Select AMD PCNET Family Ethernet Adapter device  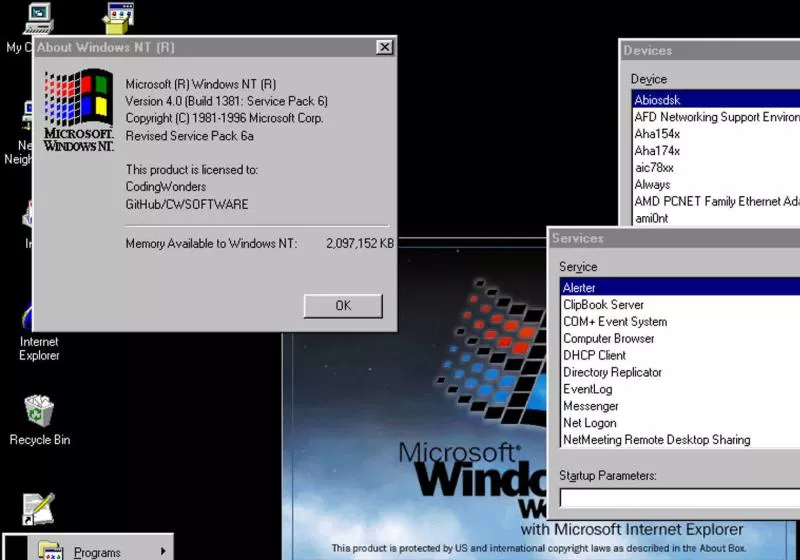pos(716,201)
